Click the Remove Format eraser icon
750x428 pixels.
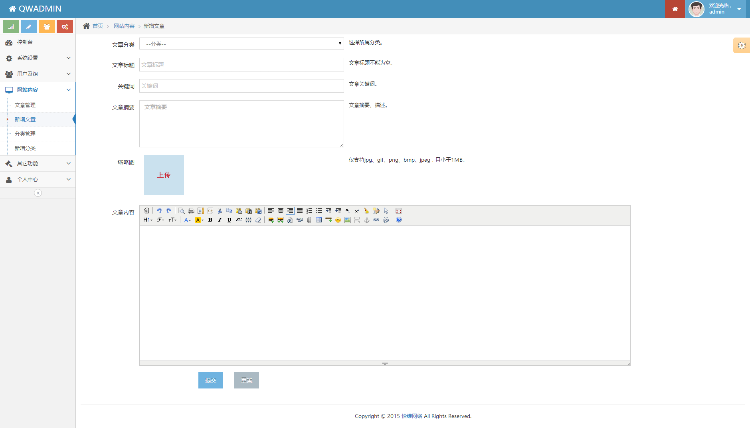[258, 220]
